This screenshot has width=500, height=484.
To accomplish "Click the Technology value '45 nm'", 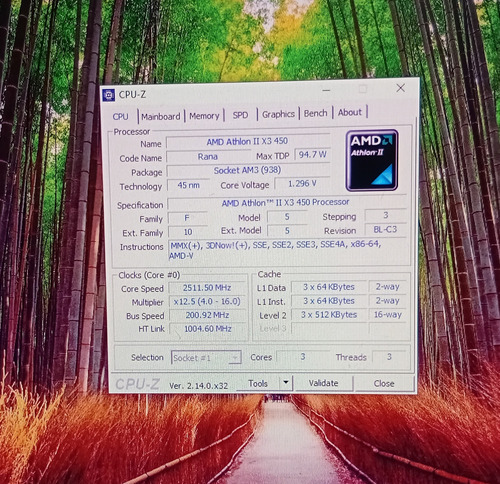I will (189, 185).
